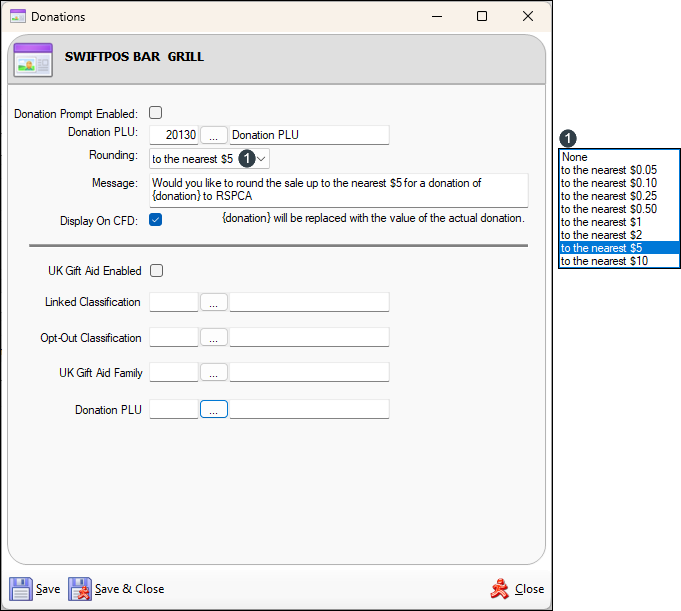Untick the Display On CFD checkbox

click(156, 220)
